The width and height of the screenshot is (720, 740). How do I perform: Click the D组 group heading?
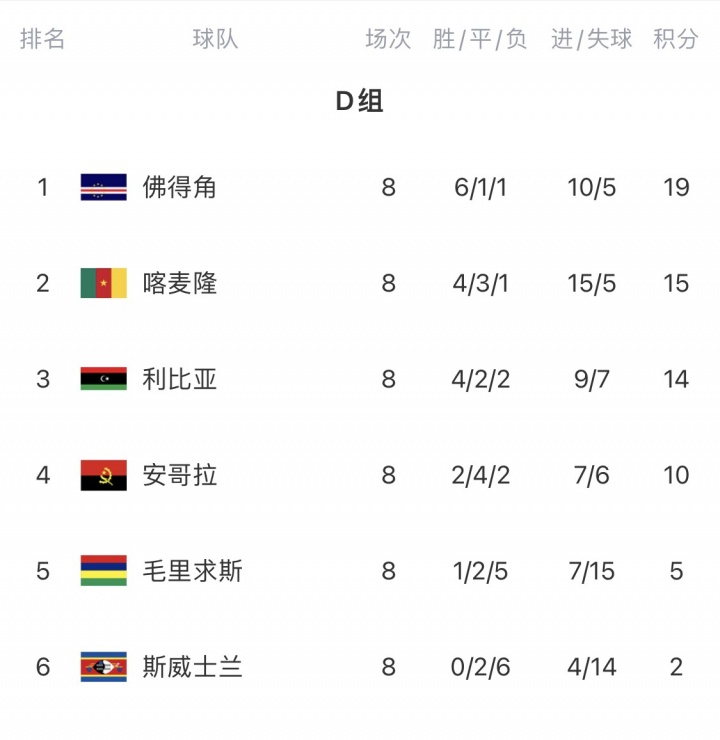[359, 101]
